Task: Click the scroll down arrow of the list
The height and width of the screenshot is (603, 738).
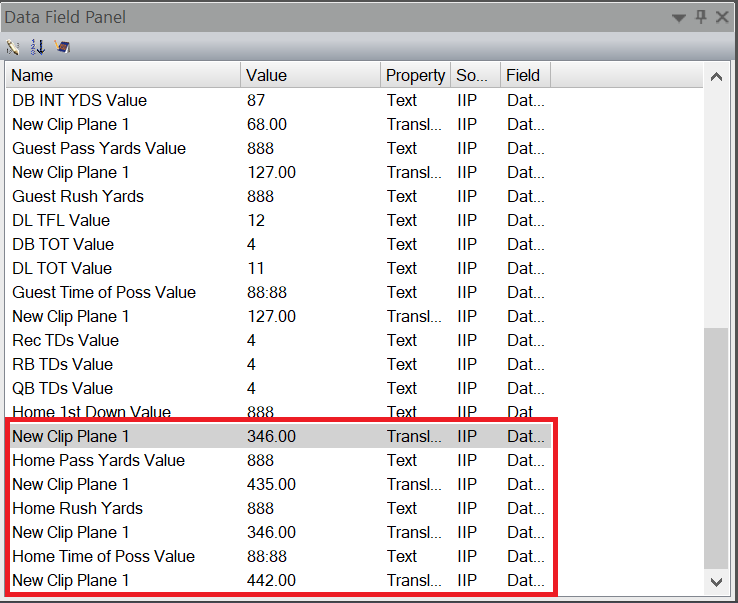Action: click(715, 581)
